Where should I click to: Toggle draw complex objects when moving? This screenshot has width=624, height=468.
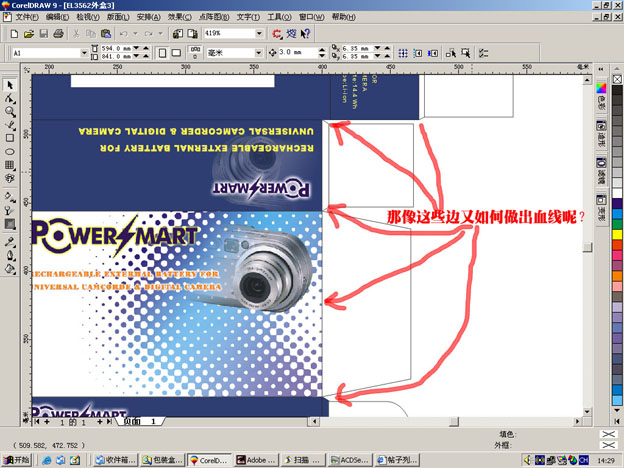pyautogui.click(x=450, y=53)
